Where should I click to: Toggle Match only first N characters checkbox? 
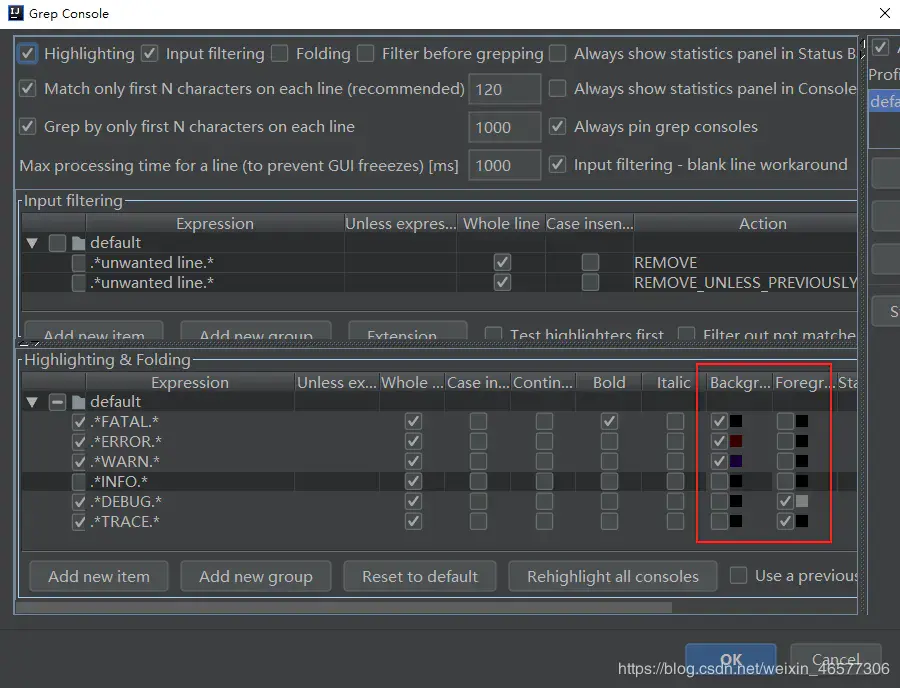28,88
